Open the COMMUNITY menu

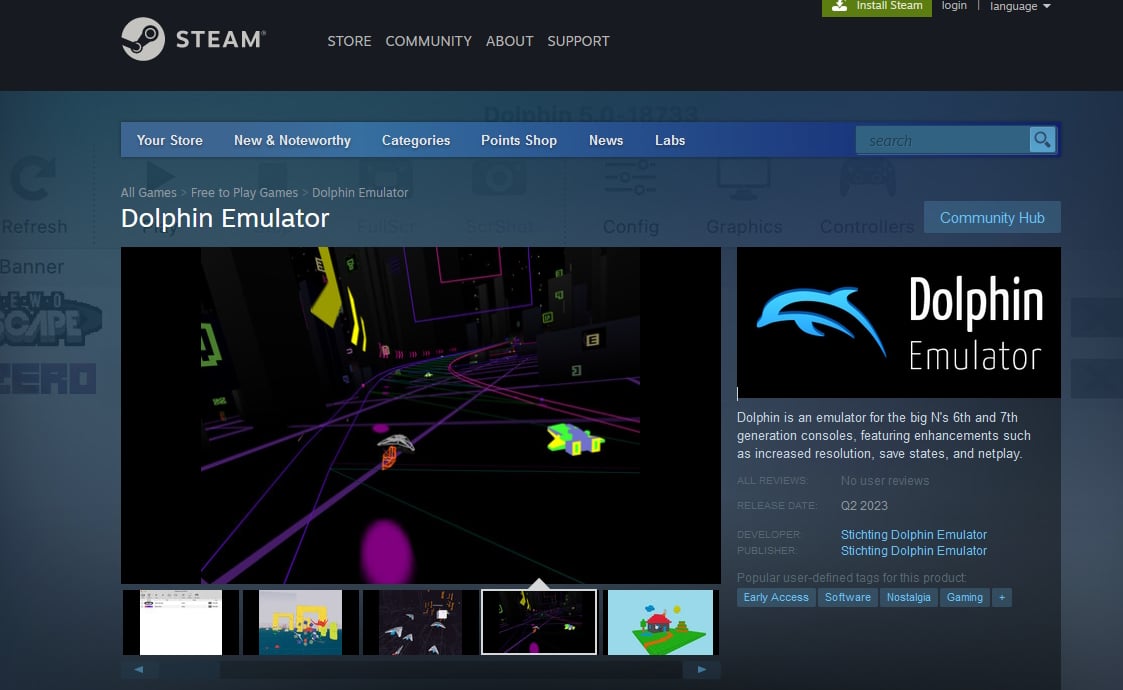[428, 42]
